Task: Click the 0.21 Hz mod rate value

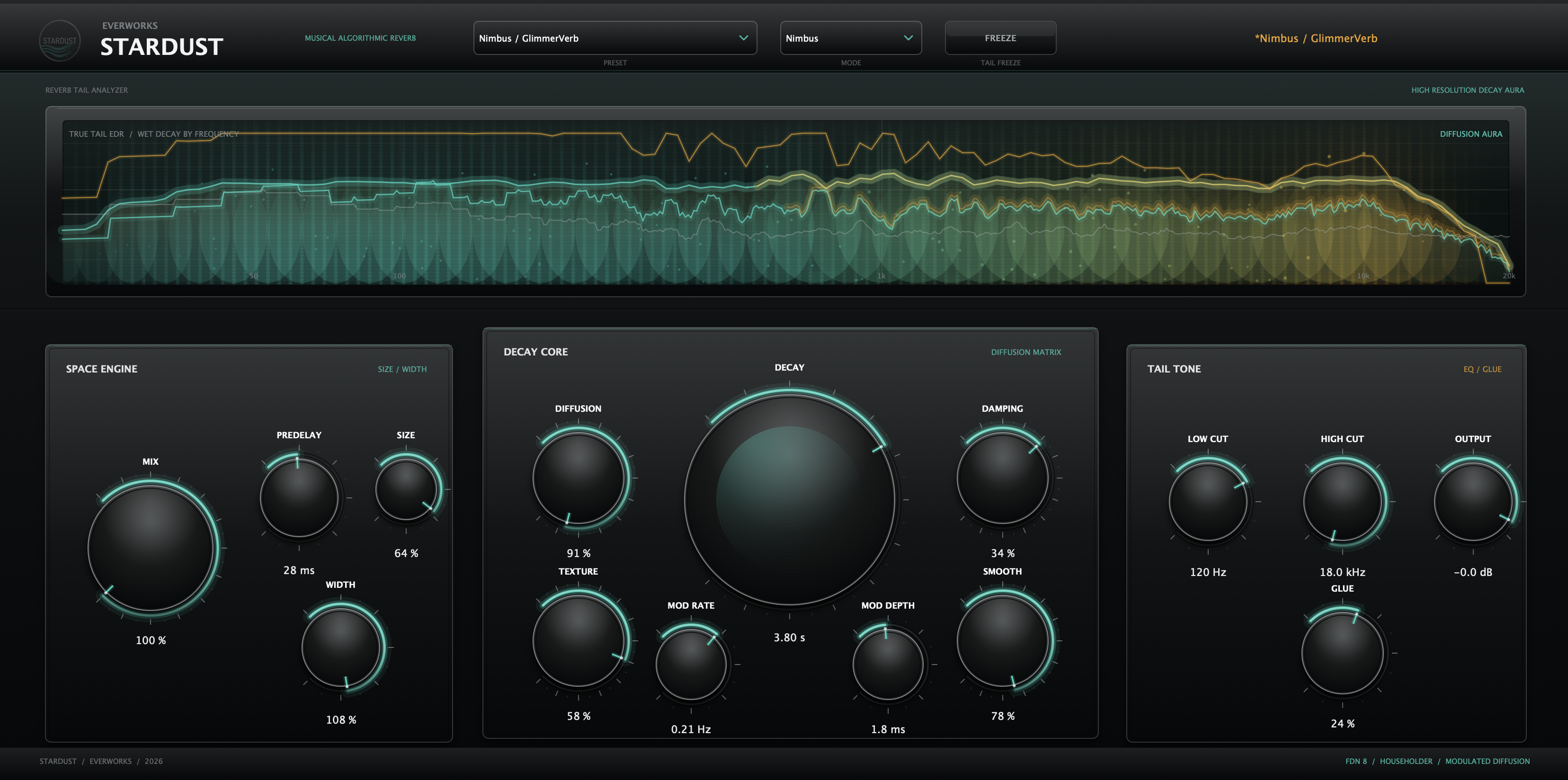Action: point(691,729)
